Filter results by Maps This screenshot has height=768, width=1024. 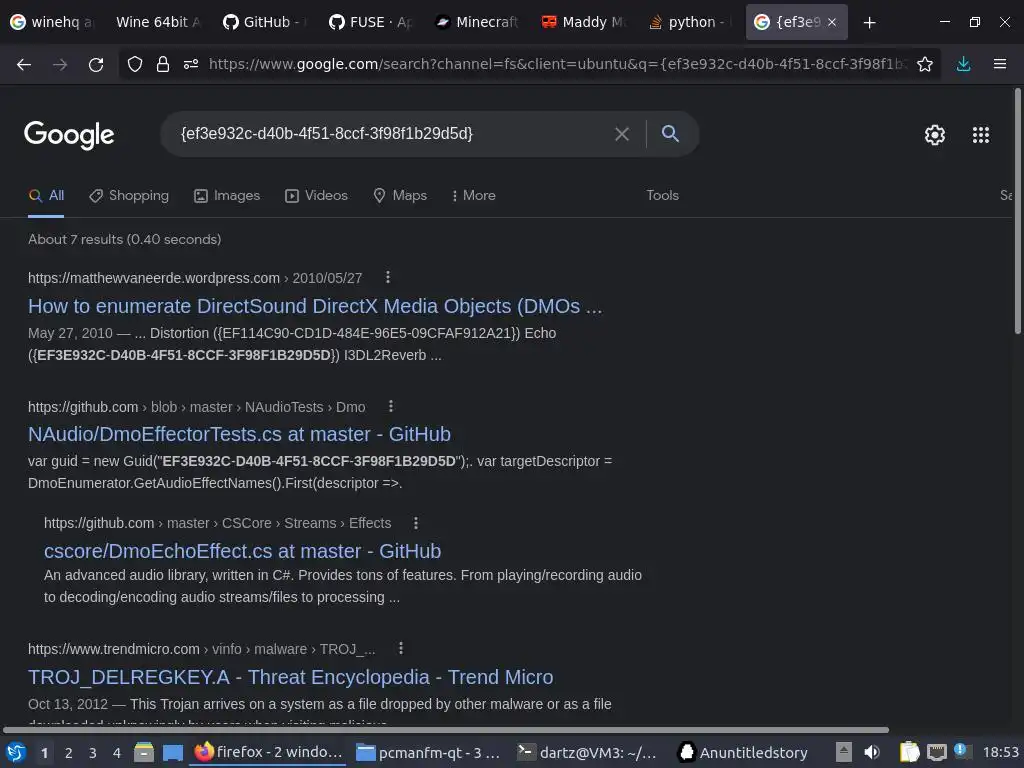pyautogui.click(x=400, y=195)
